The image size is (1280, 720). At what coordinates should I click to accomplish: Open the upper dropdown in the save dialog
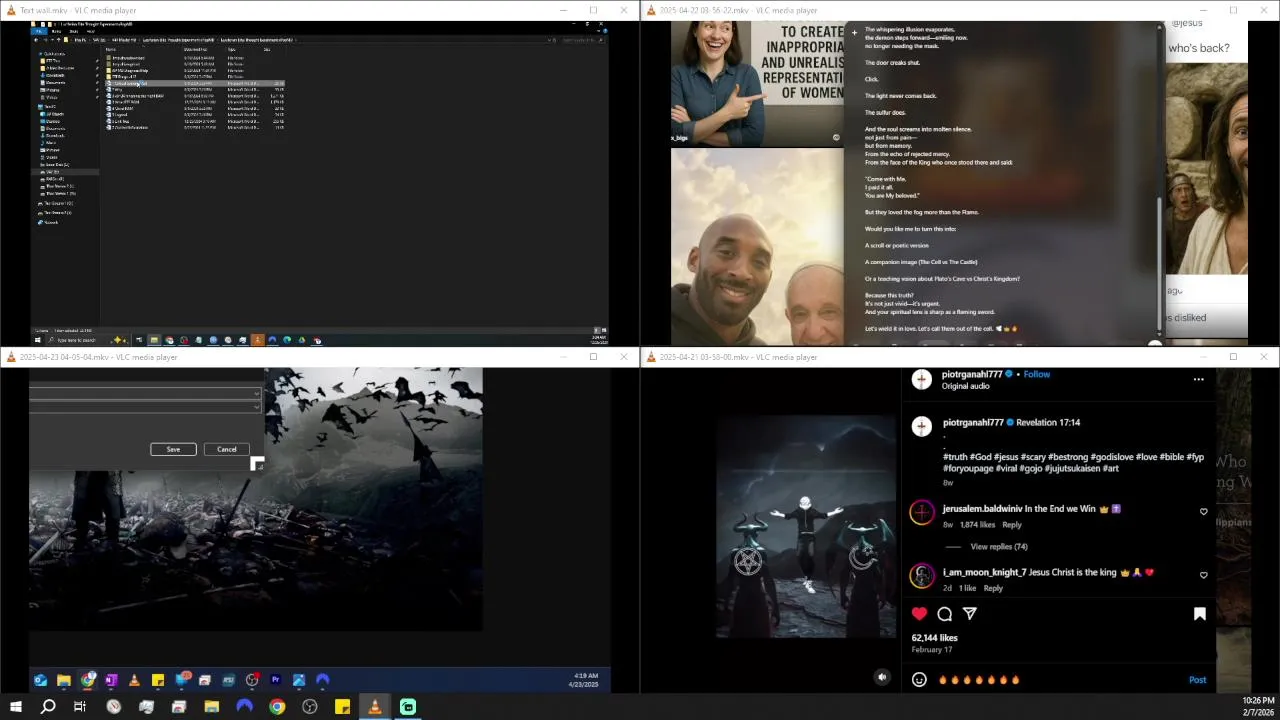coord(145,394)
